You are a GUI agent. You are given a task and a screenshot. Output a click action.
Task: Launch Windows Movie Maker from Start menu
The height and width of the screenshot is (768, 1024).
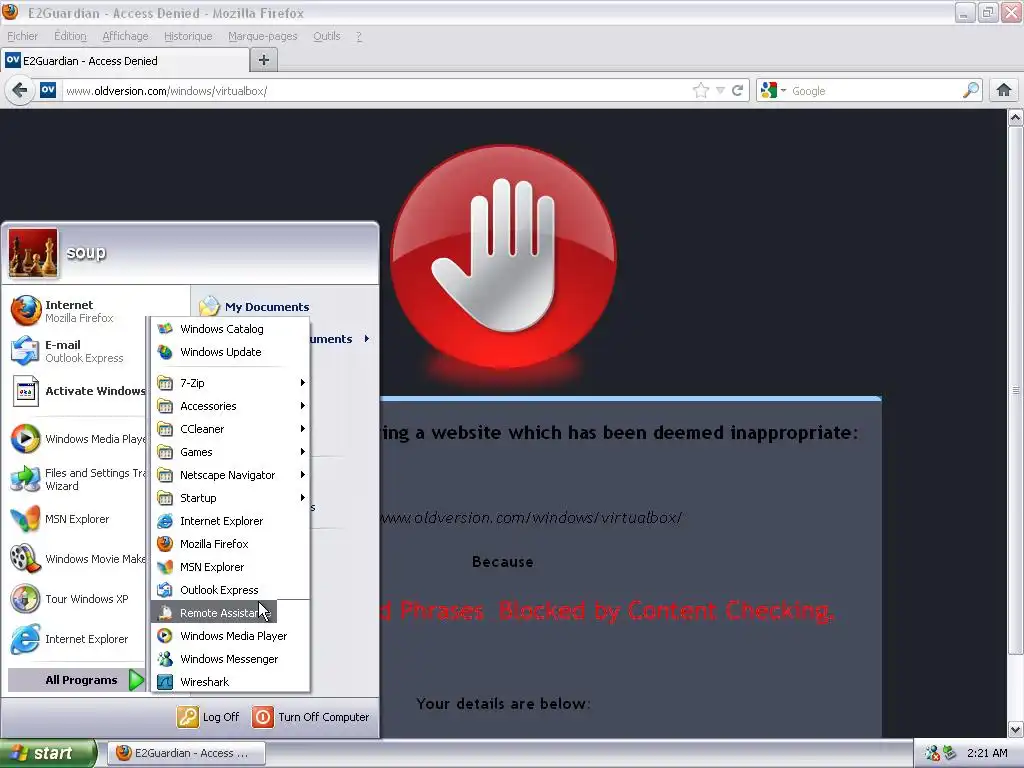click(x=77, y=559)
